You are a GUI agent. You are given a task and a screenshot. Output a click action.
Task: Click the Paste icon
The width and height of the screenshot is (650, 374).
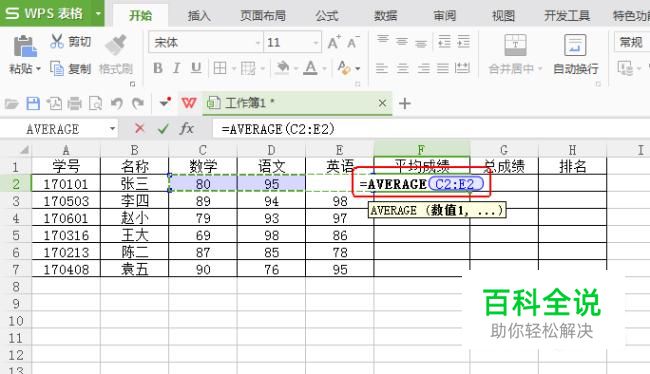point(24,46)
